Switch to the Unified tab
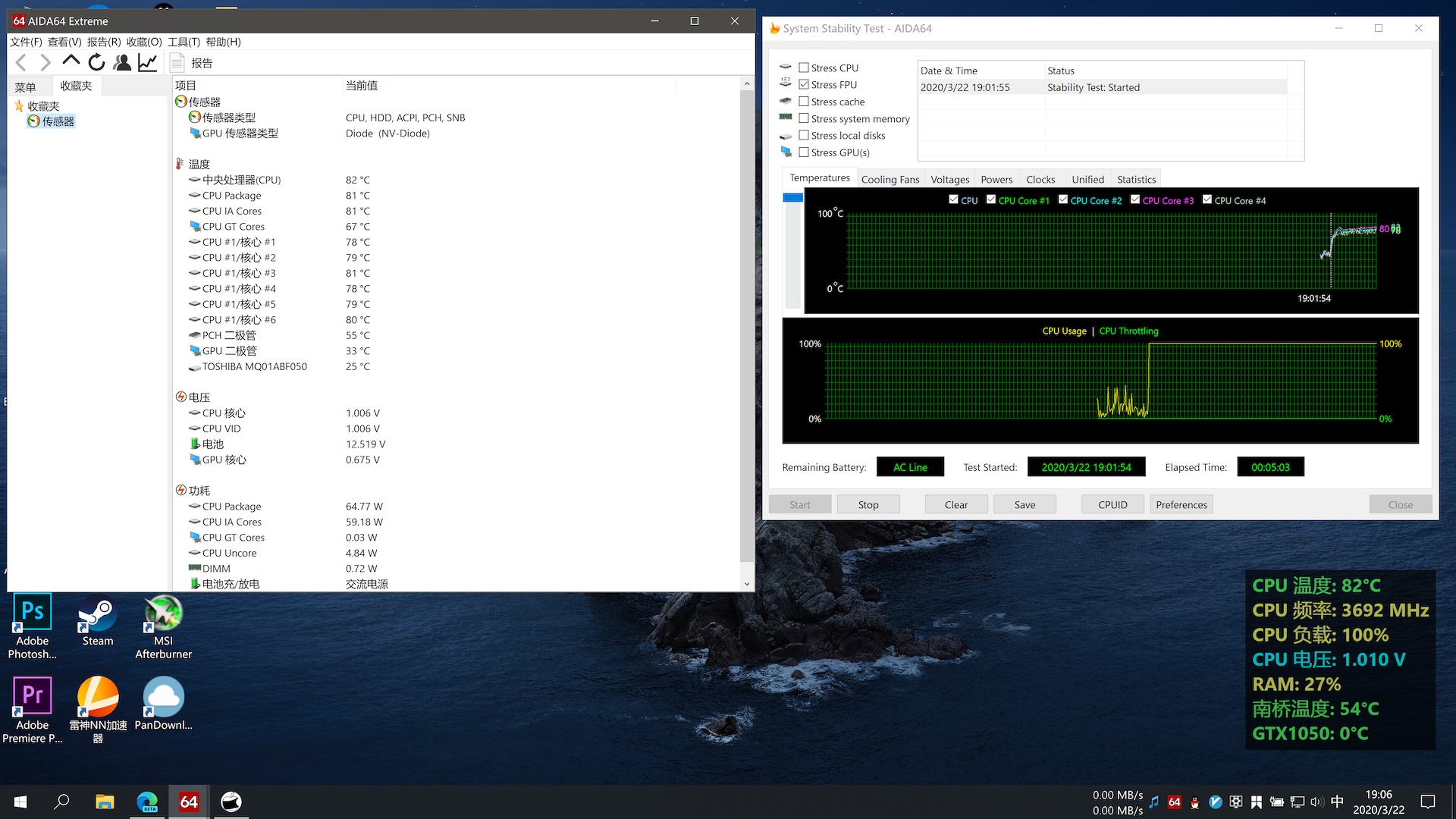 coord(1087,180)
